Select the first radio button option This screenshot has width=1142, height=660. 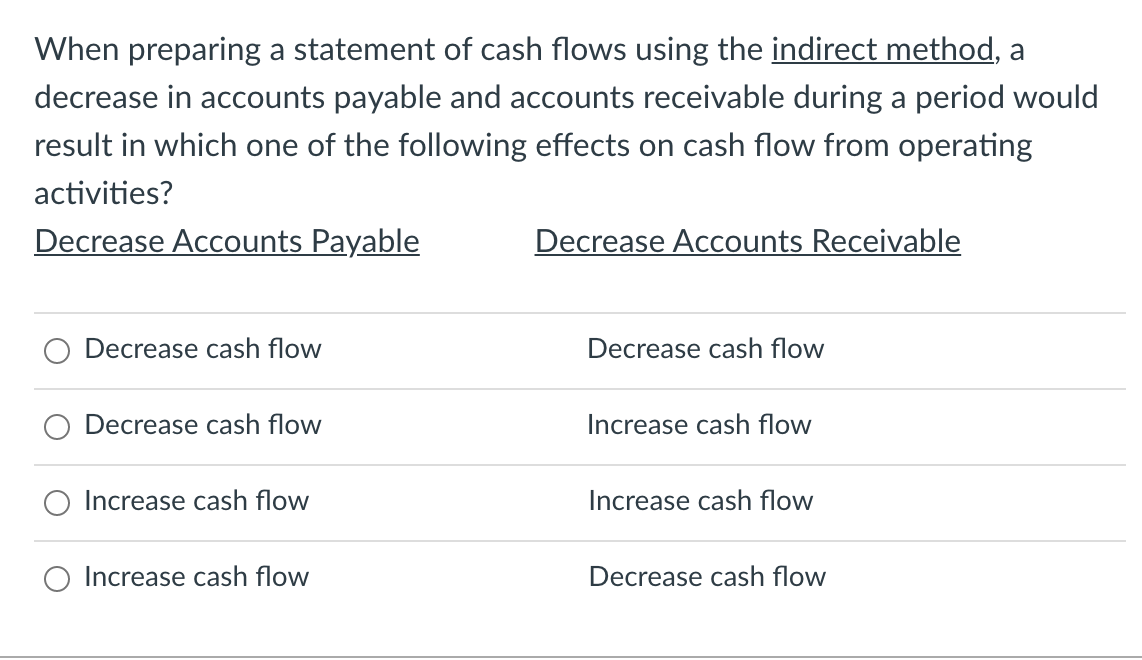(x=57, y=351)
